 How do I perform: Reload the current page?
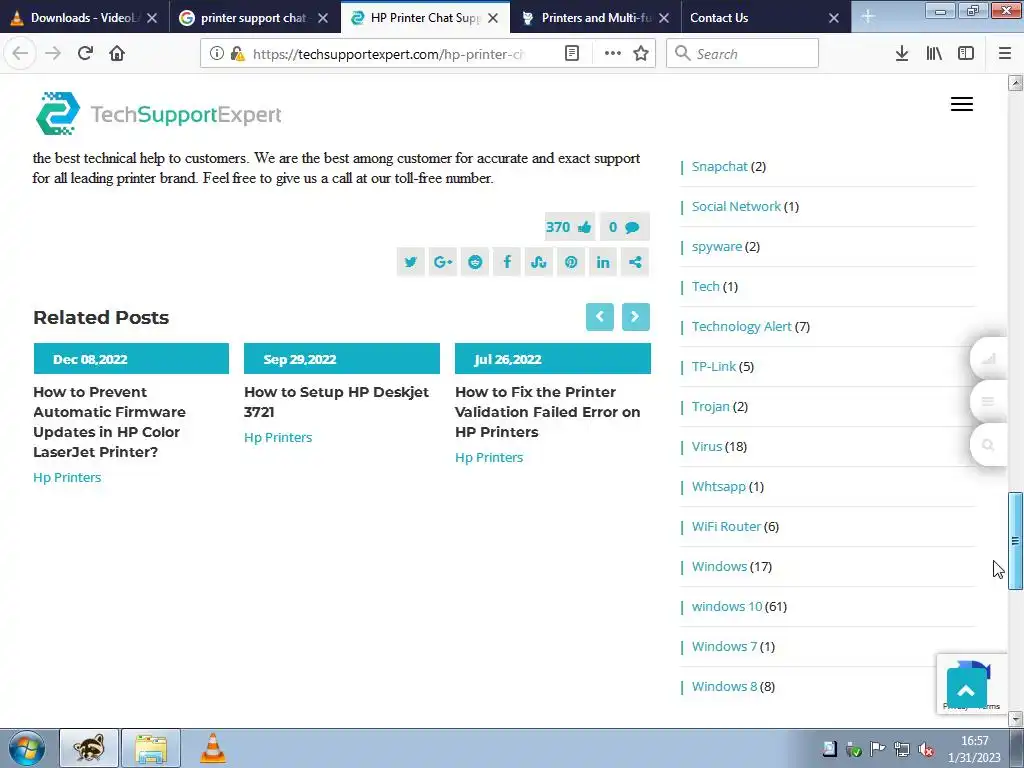[x=85, y=53]
